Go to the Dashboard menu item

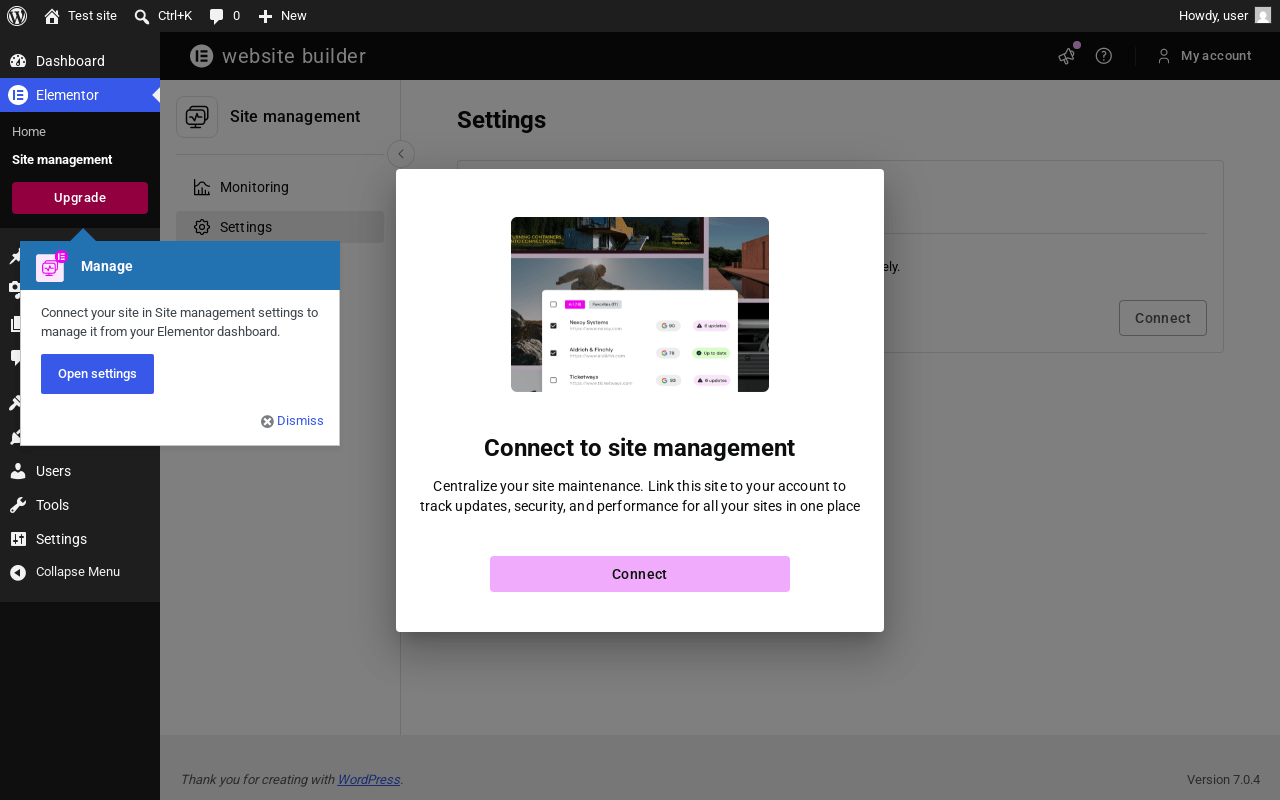pyautogui.click(x=80, y=61)
